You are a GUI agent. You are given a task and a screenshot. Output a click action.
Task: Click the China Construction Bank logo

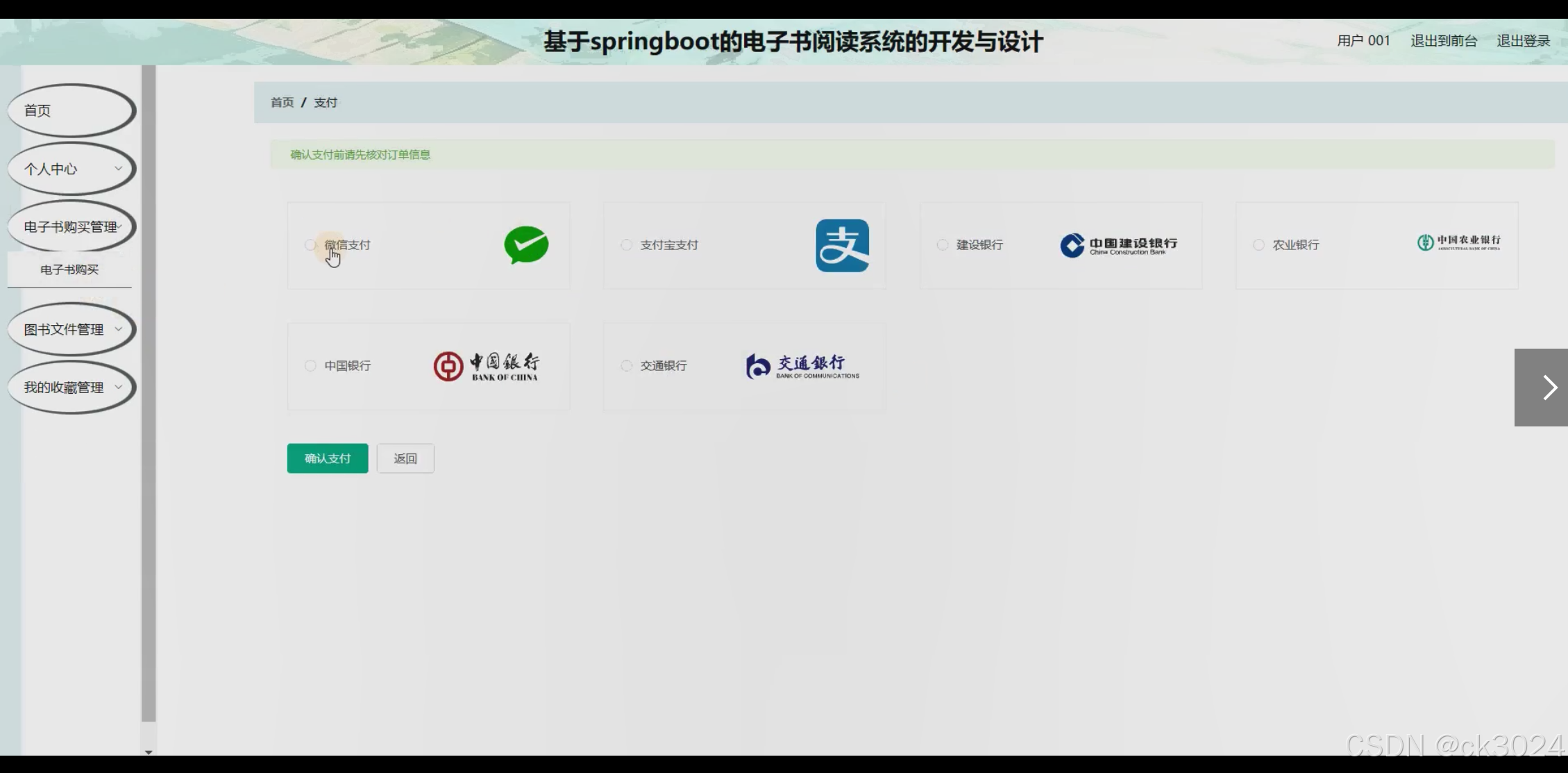1118,245
